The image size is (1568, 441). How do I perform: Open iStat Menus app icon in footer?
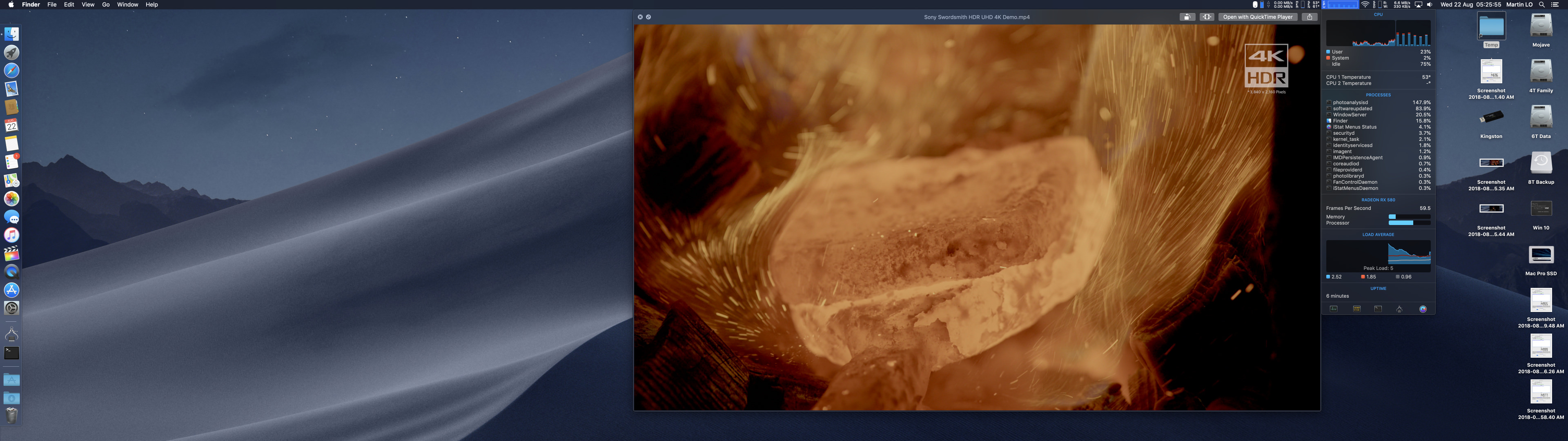[1423, 309]
